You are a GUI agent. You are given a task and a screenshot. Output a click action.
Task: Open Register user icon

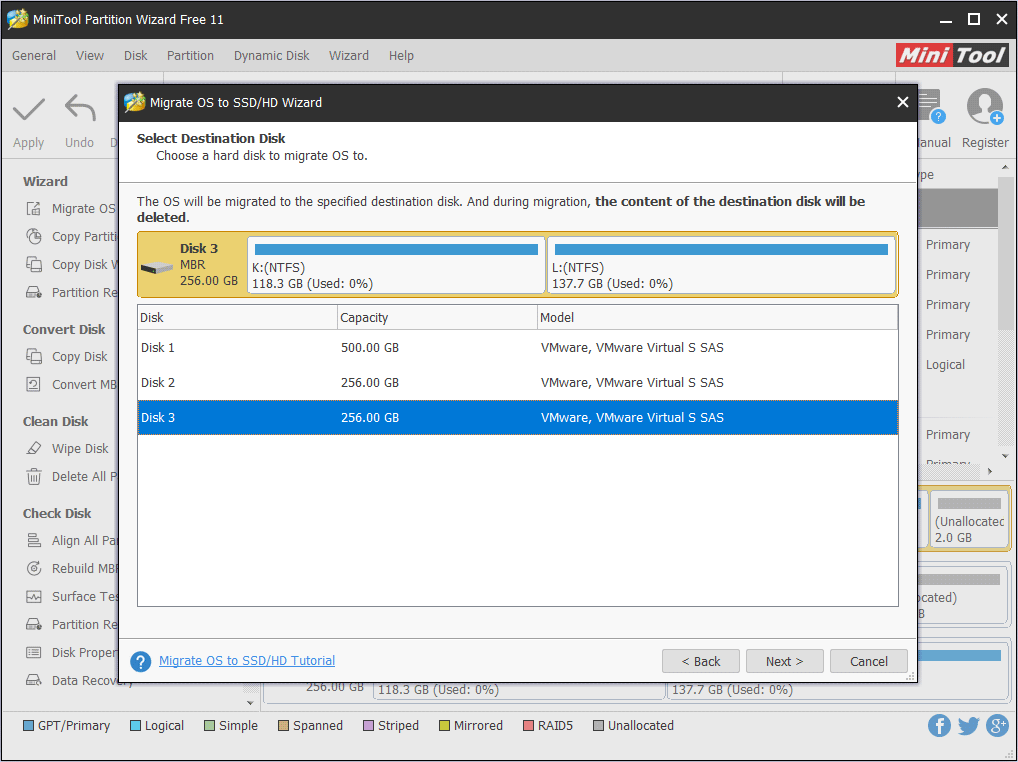pos(985,106)
